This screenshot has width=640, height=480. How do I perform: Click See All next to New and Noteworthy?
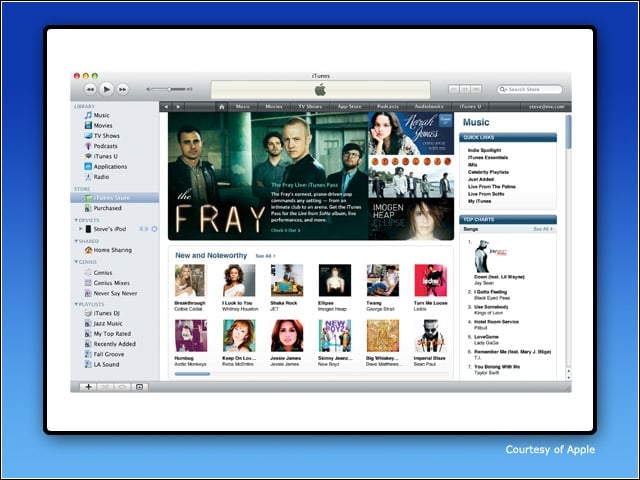(265, 256)
